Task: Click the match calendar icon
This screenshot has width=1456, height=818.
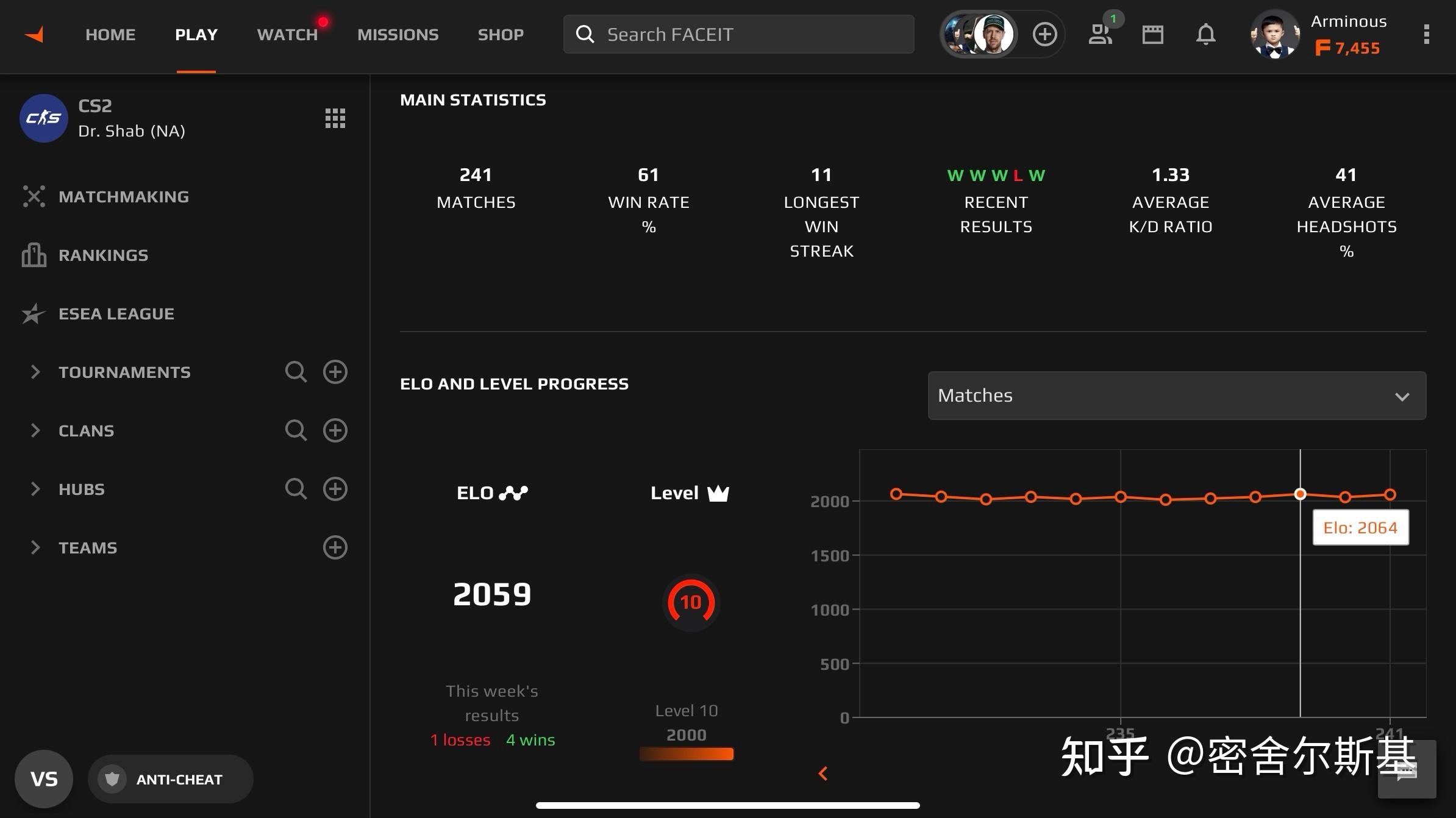Action: pyautogui.click(x=1152, y=35)
